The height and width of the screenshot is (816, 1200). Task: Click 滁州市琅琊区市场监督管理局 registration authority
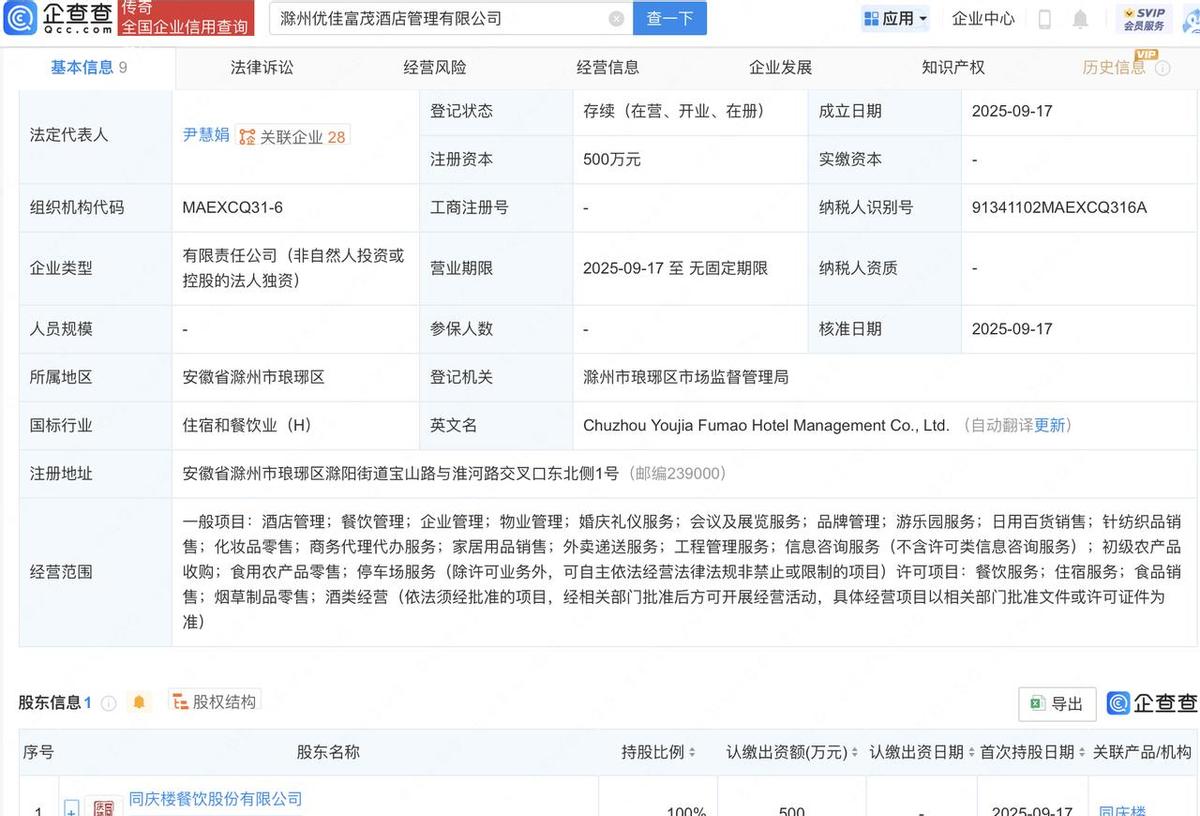pyautogui.click(x=686, y=377)
